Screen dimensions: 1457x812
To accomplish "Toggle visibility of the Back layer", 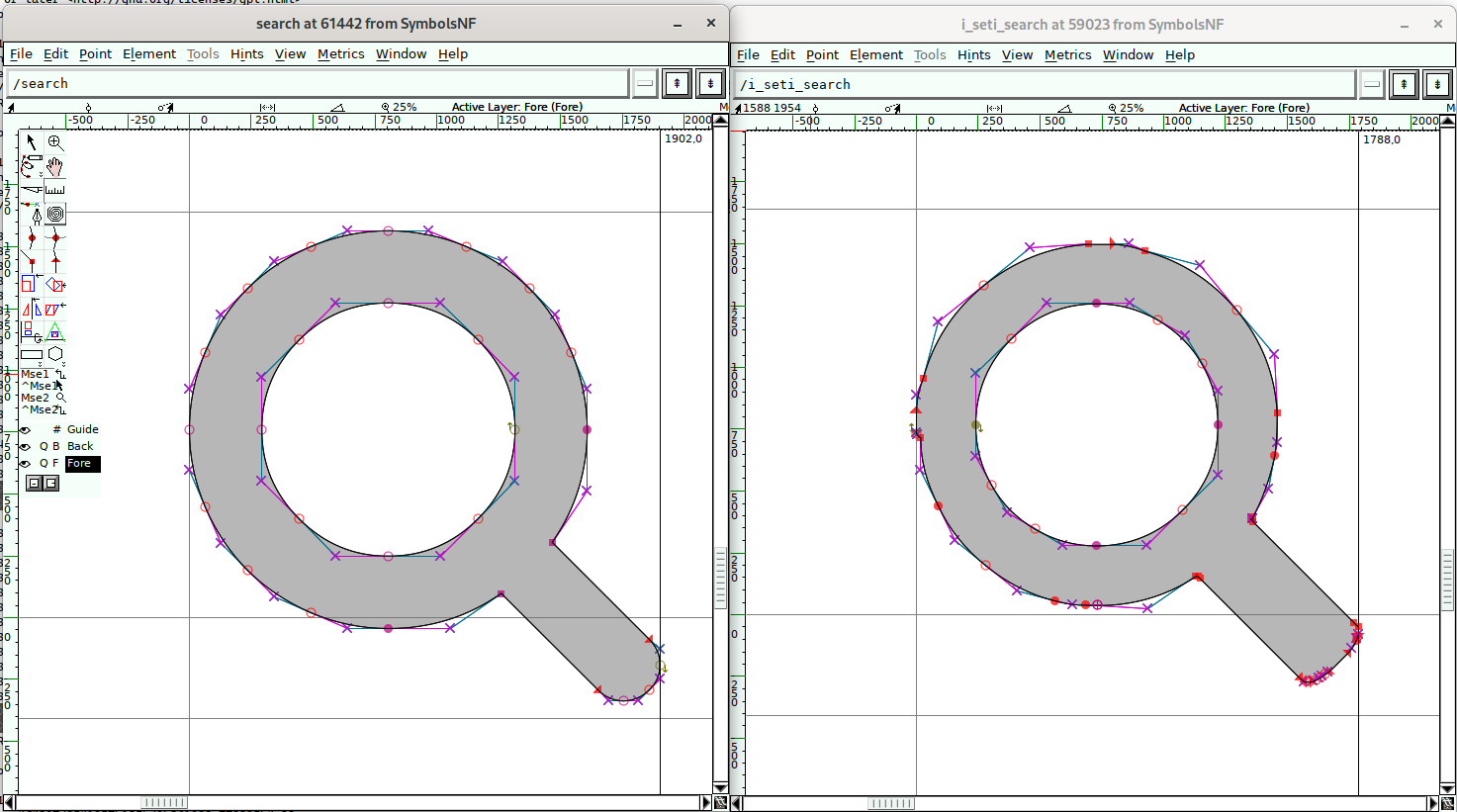I will 25,446.
